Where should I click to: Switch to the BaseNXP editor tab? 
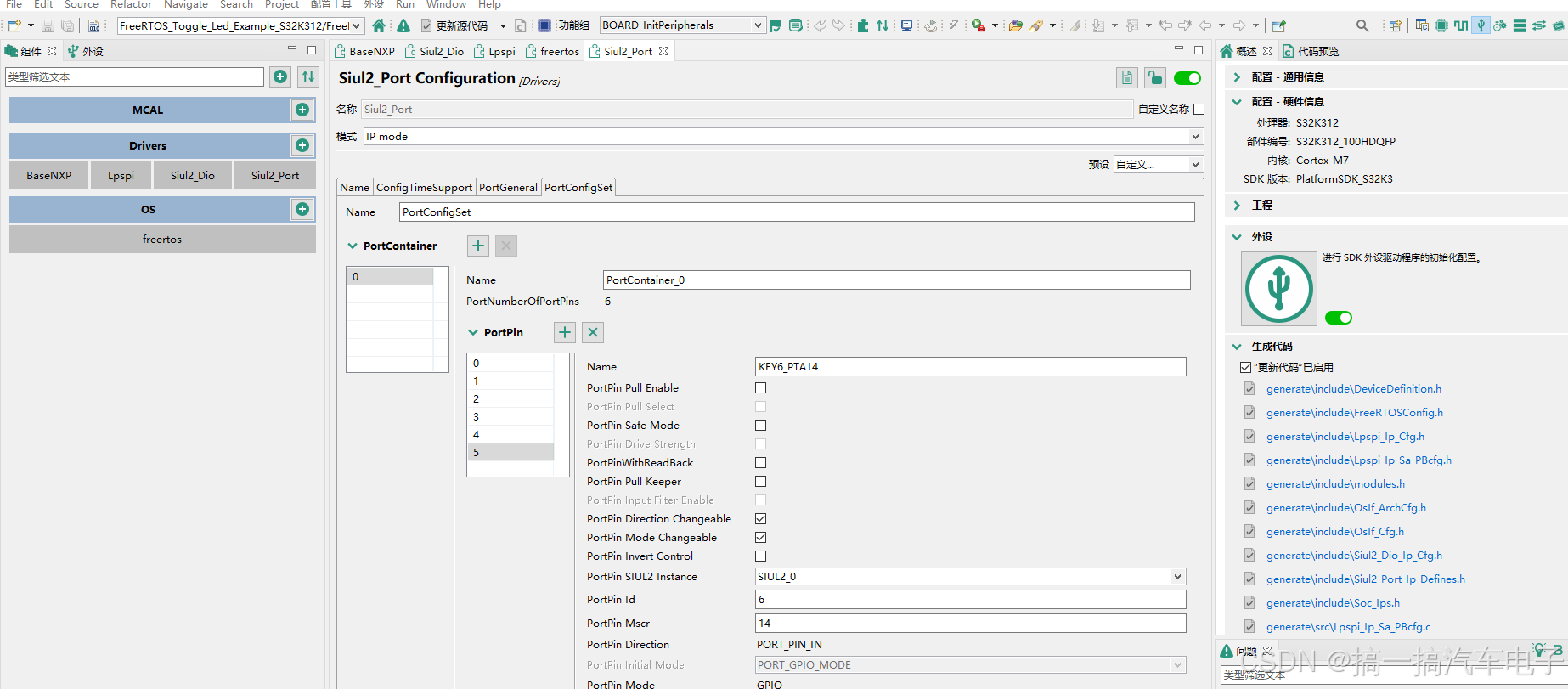[364, 51]
